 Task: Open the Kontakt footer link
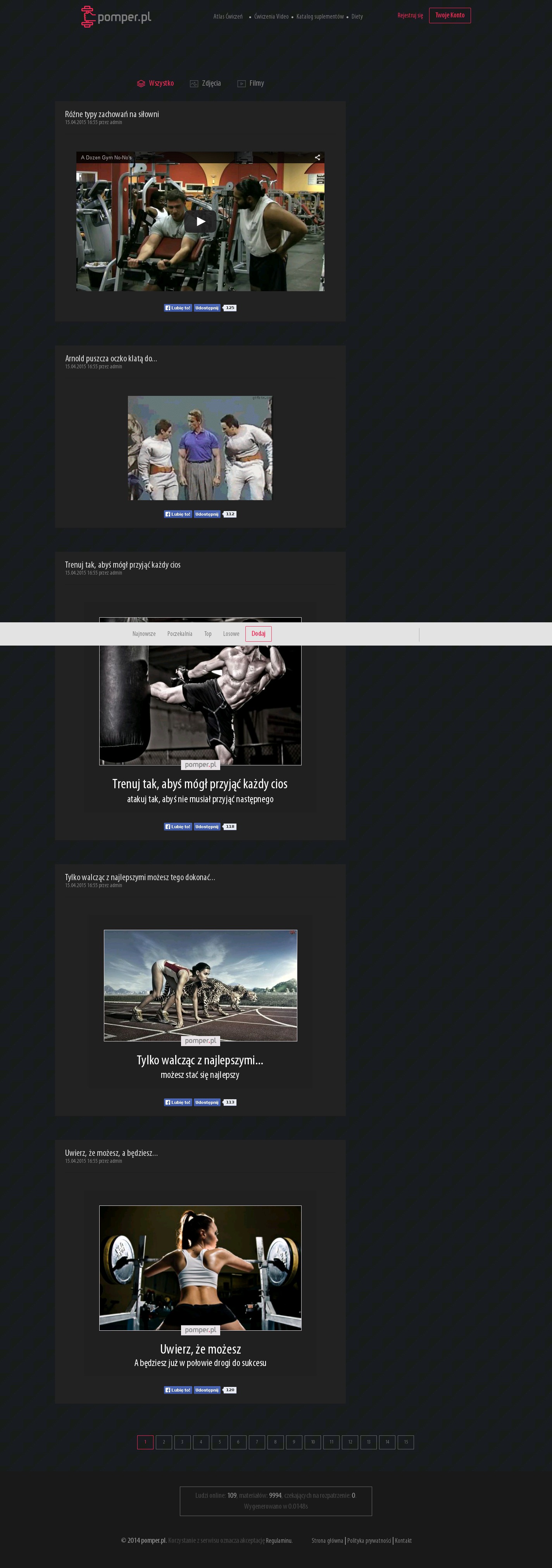(403, 1540)
